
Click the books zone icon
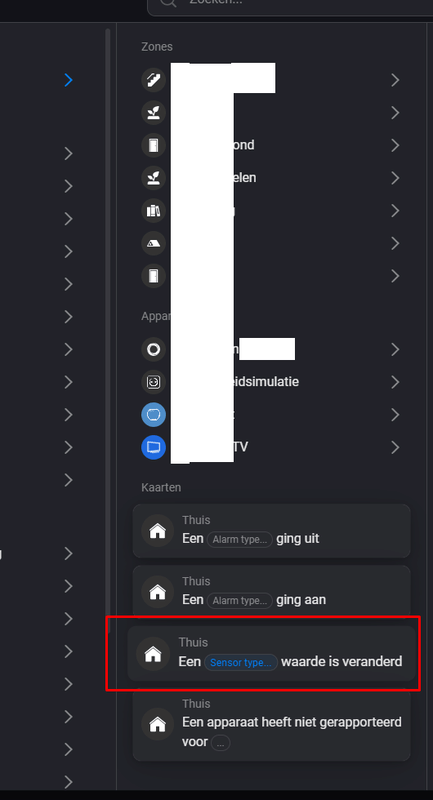(x=154, y=211)
